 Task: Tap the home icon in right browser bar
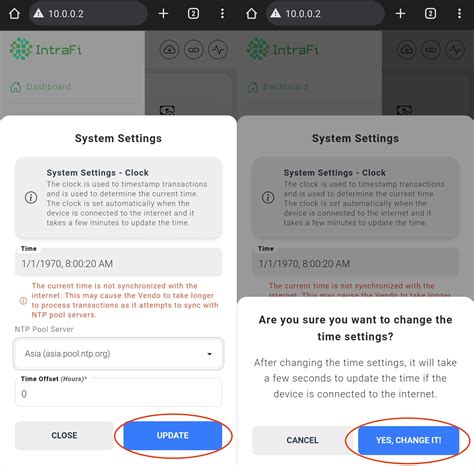[252, 14]
